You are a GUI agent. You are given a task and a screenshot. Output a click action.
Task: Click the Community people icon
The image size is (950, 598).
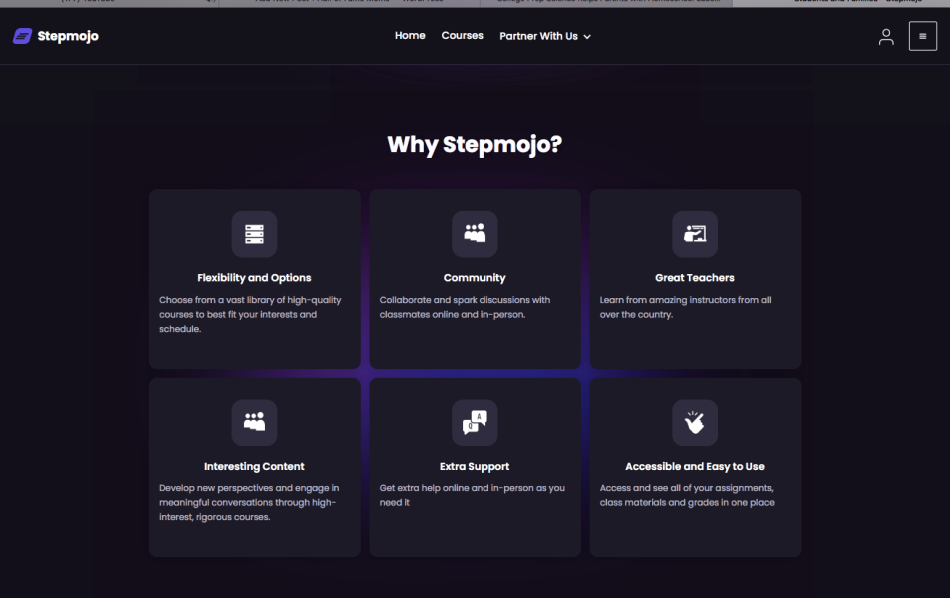coord(474,234)
